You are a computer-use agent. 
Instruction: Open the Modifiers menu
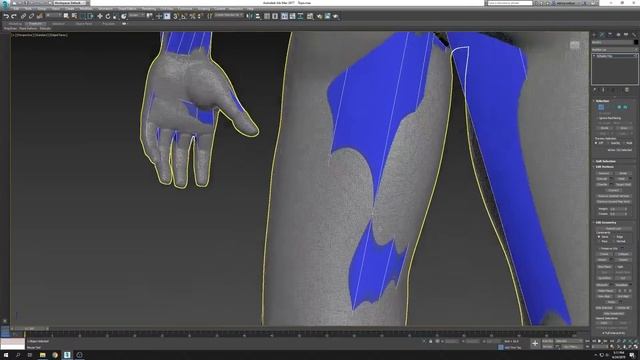coord(86,8)
